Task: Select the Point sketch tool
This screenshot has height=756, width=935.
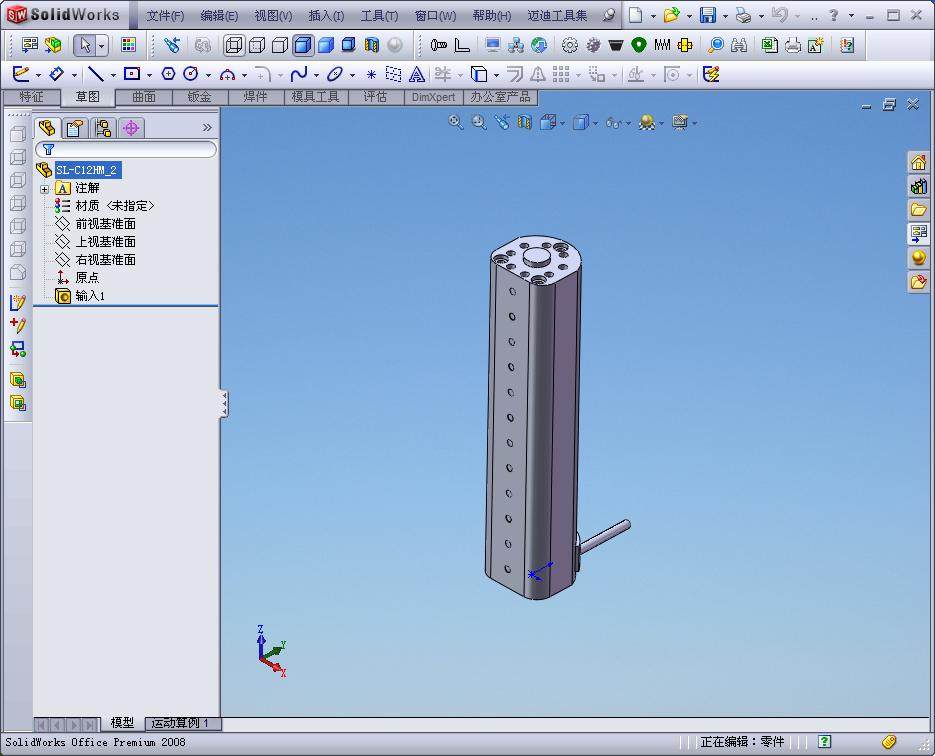Action: pyautogui.click(x=371, y=75)
